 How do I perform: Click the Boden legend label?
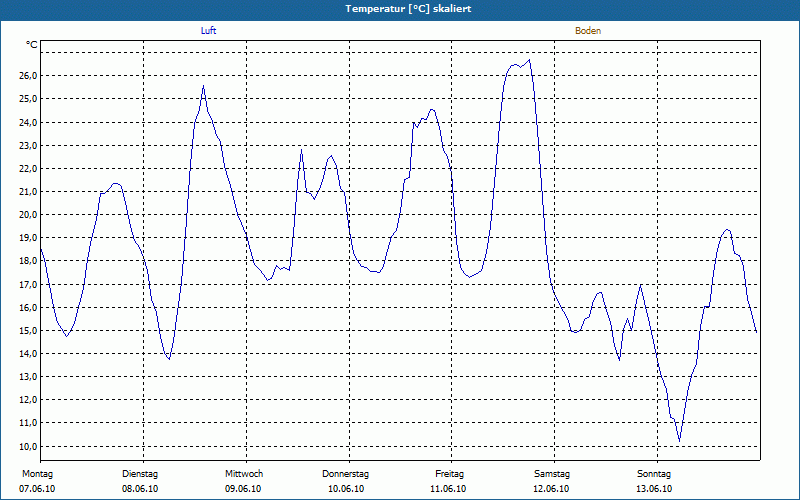tap(588, 31)
